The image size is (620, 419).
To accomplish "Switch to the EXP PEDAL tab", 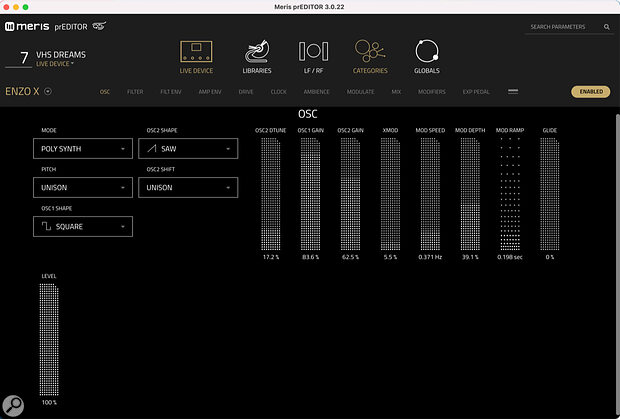I will [x=476, y=92].
